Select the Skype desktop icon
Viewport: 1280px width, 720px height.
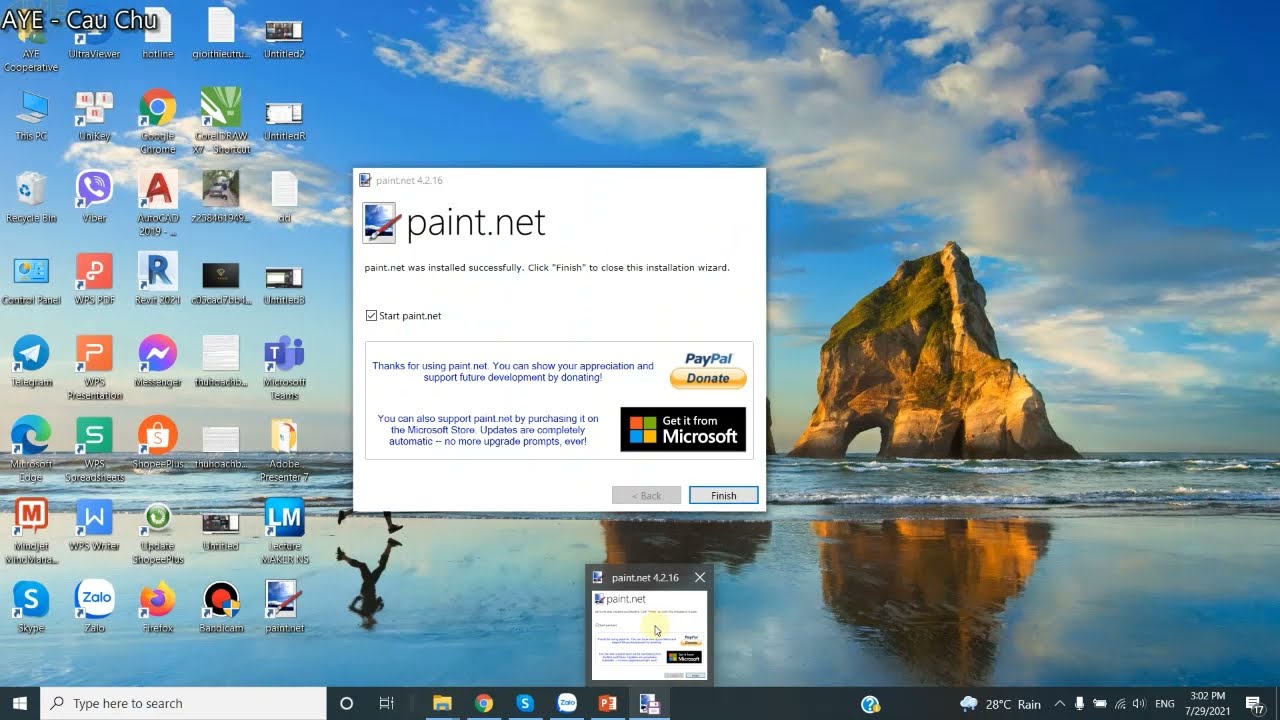pyautogui.click(x=31, y=607)
